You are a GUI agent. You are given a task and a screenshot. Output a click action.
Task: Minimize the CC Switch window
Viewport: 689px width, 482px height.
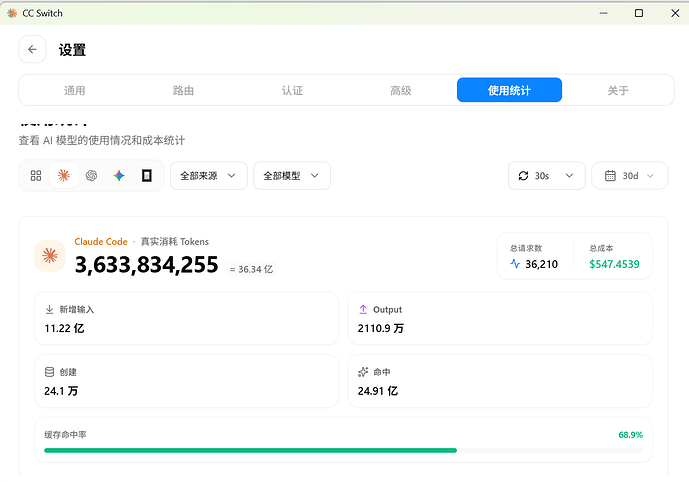coord(603,13)
